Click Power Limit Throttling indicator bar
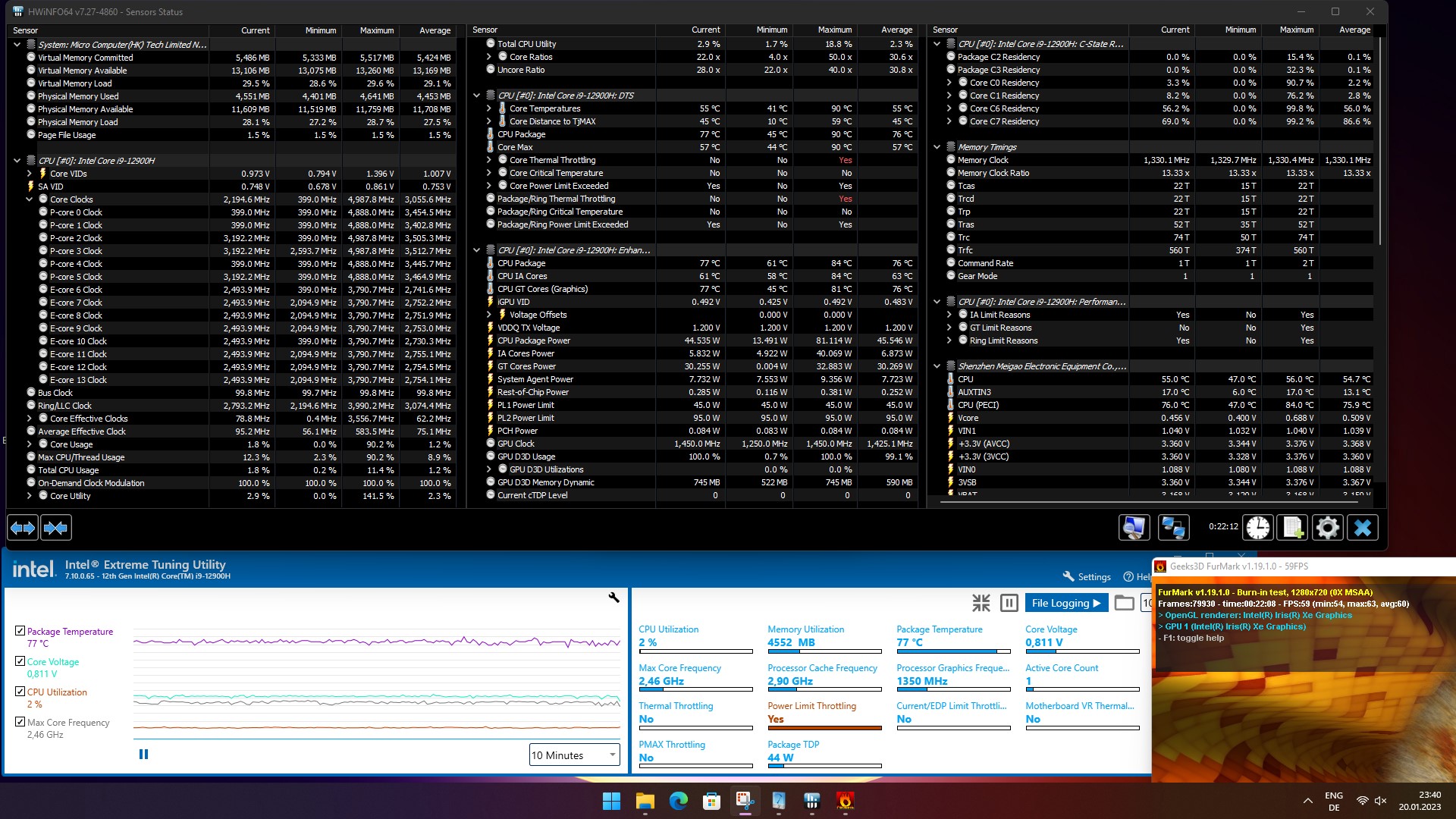Viewport: 1456px width, 819px height. [x=824, y=728]
